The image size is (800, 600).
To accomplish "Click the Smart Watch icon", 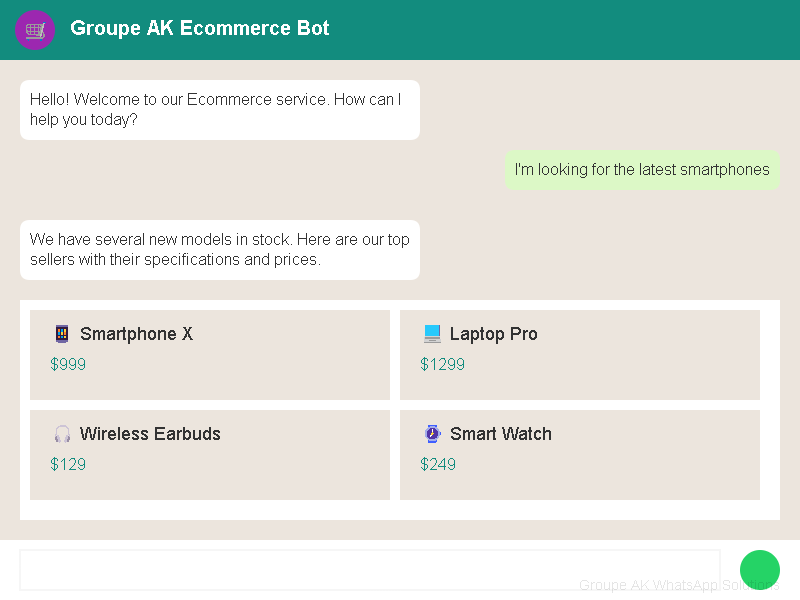I will [x=432, y=433].
